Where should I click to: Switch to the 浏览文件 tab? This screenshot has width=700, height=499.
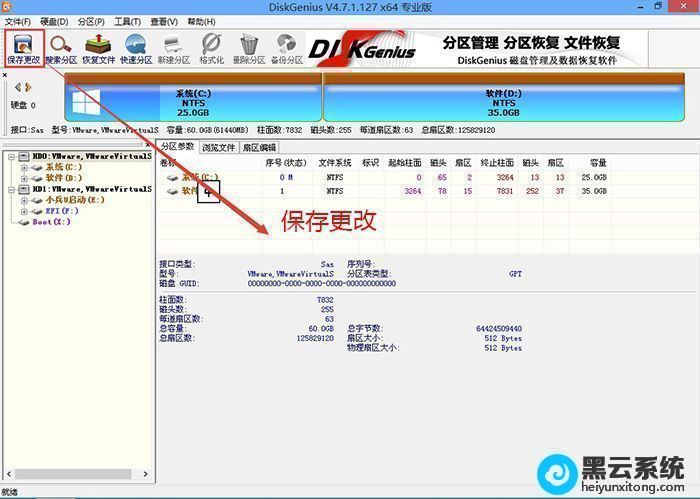(219, 147)
